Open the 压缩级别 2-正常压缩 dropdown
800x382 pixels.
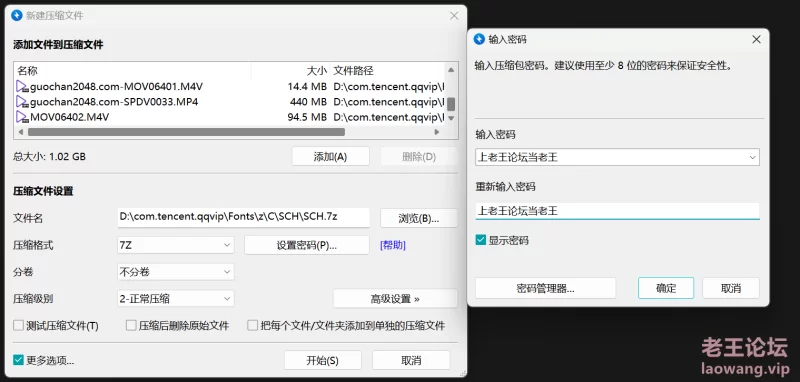(176, 299)
